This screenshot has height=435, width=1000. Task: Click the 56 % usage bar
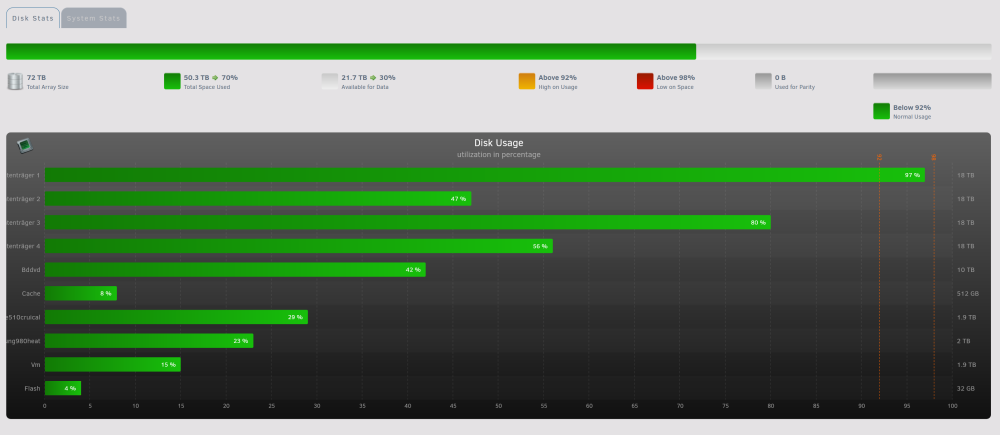(x=298, y=246)
